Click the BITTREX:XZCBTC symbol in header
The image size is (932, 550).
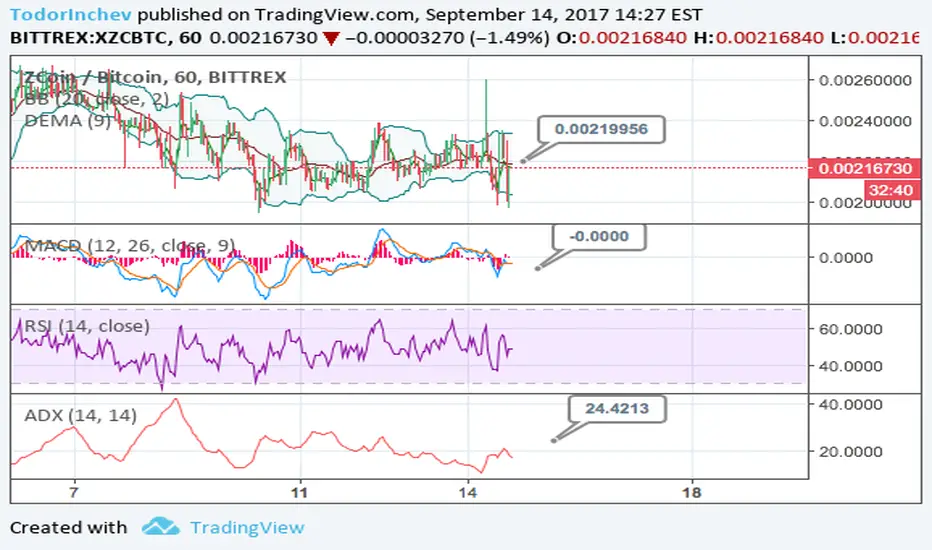point(91,37)
